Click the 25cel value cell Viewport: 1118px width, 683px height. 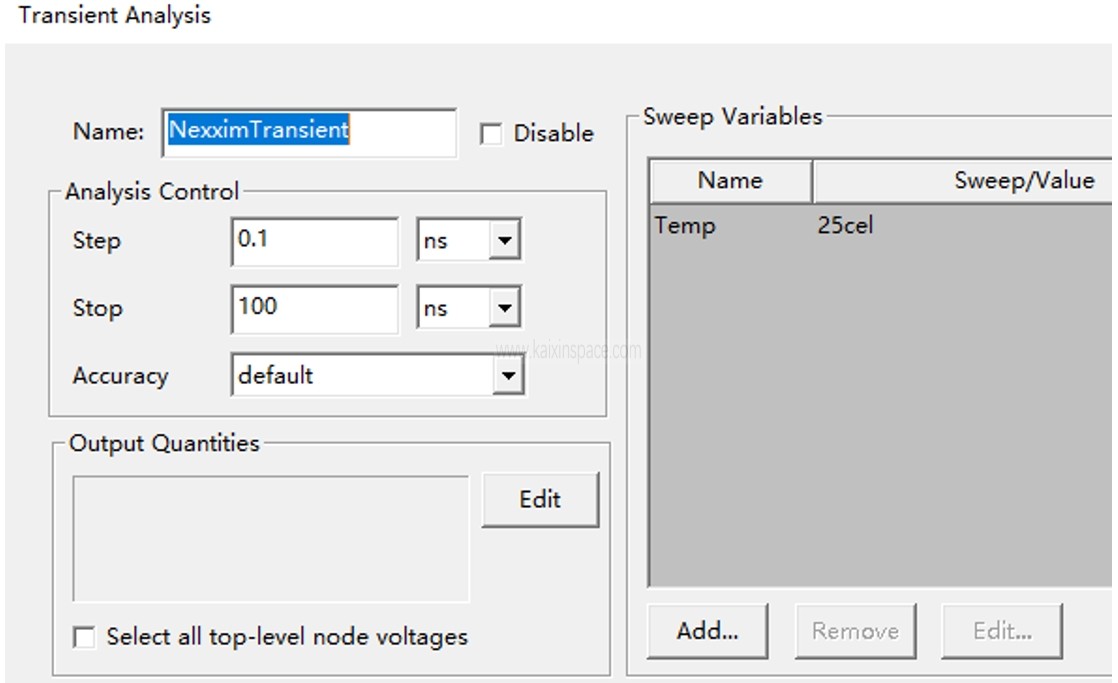pos(845,226)
